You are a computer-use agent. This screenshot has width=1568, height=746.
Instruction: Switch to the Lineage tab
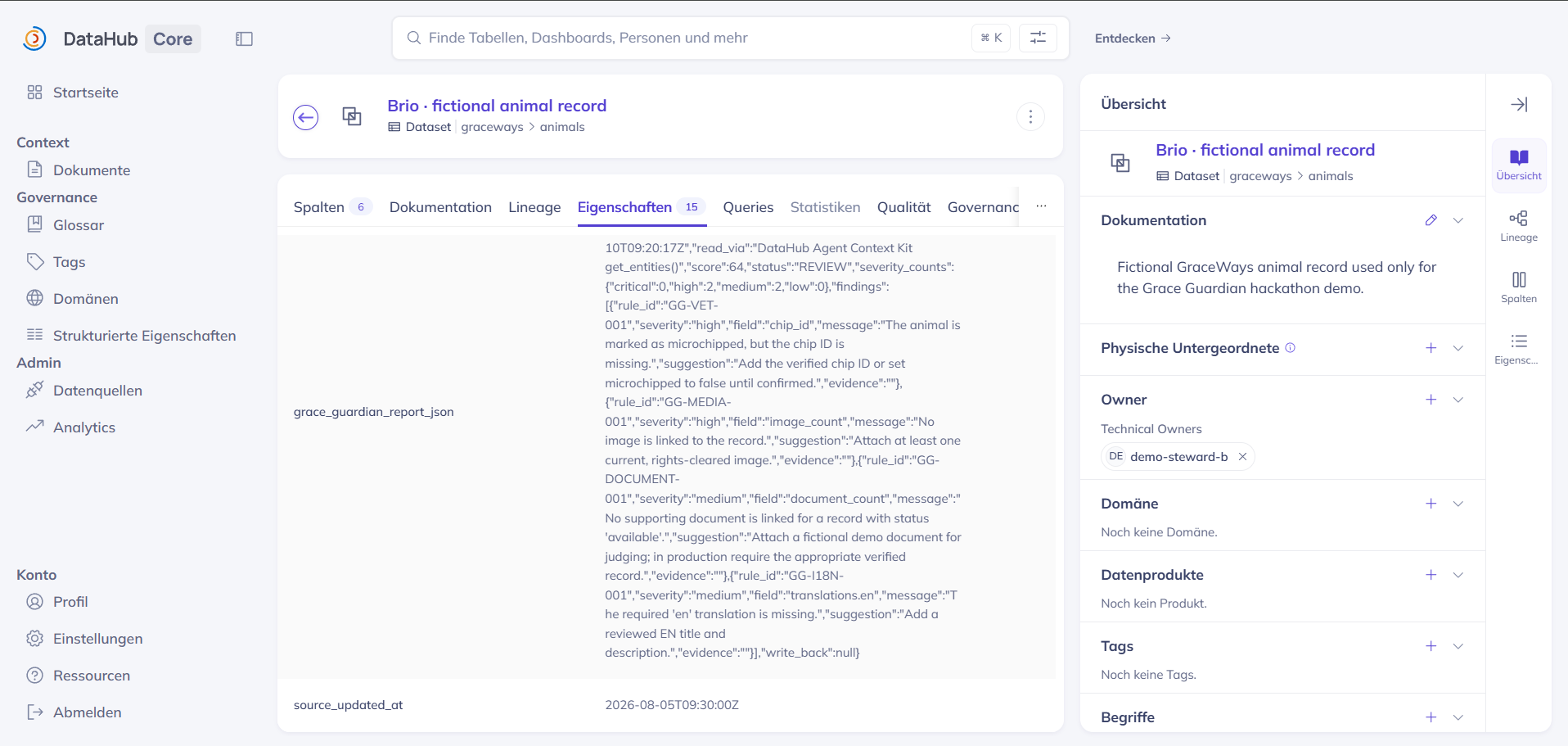[x=534, y=207]
